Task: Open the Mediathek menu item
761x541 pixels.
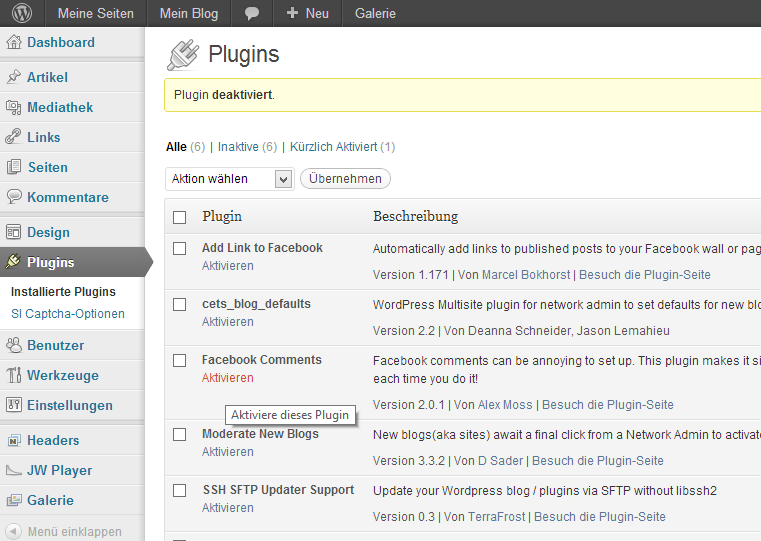Action: [x=60, y=107]
